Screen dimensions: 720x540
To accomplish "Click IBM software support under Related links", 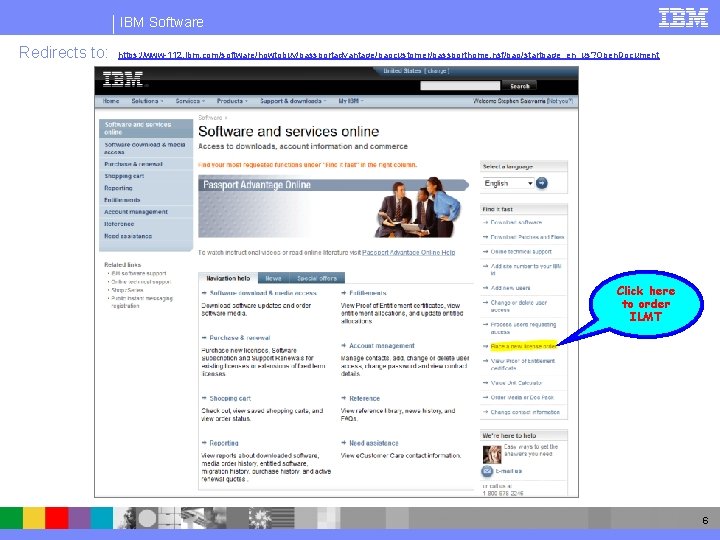I will (139, 273).
